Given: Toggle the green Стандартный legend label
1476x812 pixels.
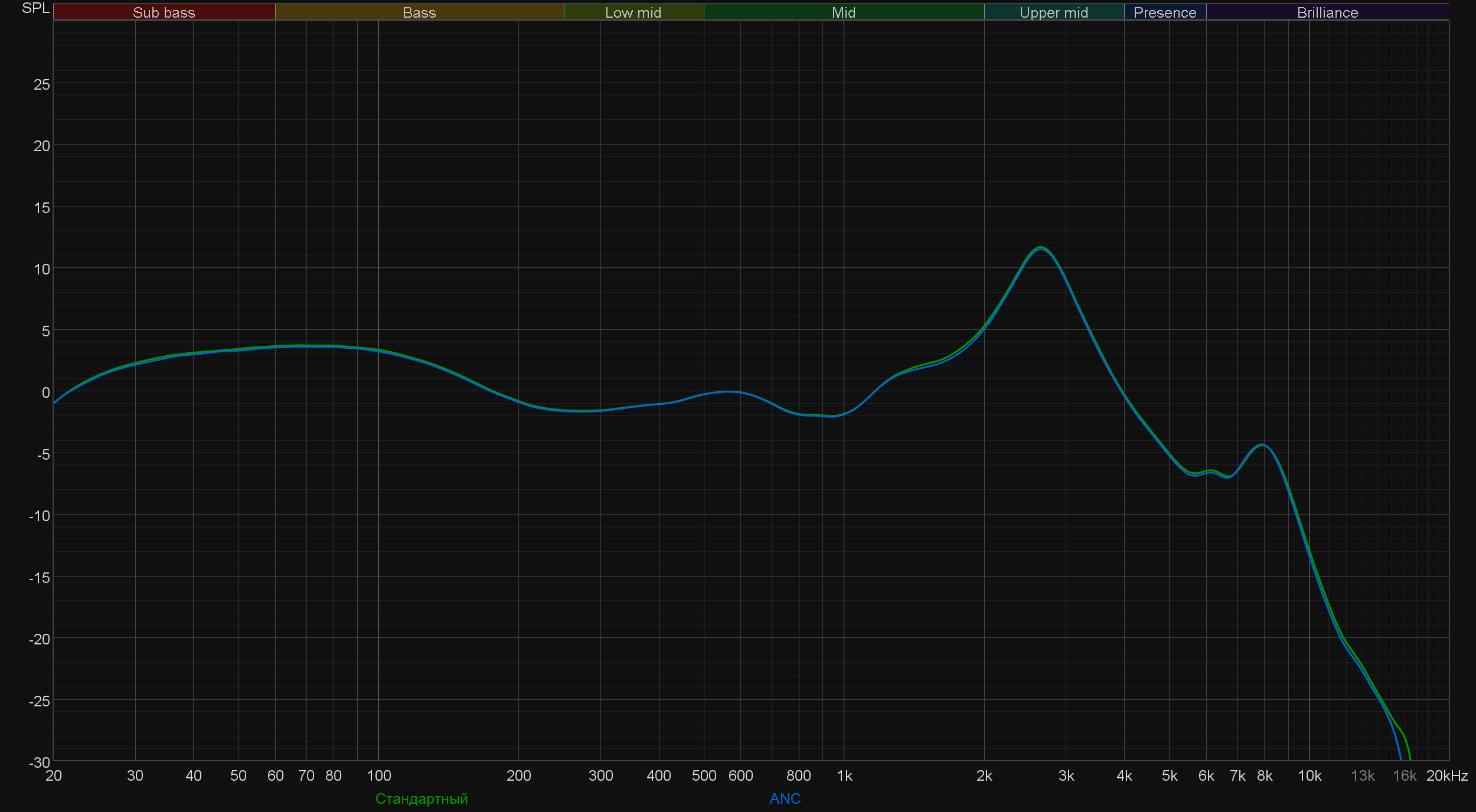Looking at the screenshot, I should 422,798.
